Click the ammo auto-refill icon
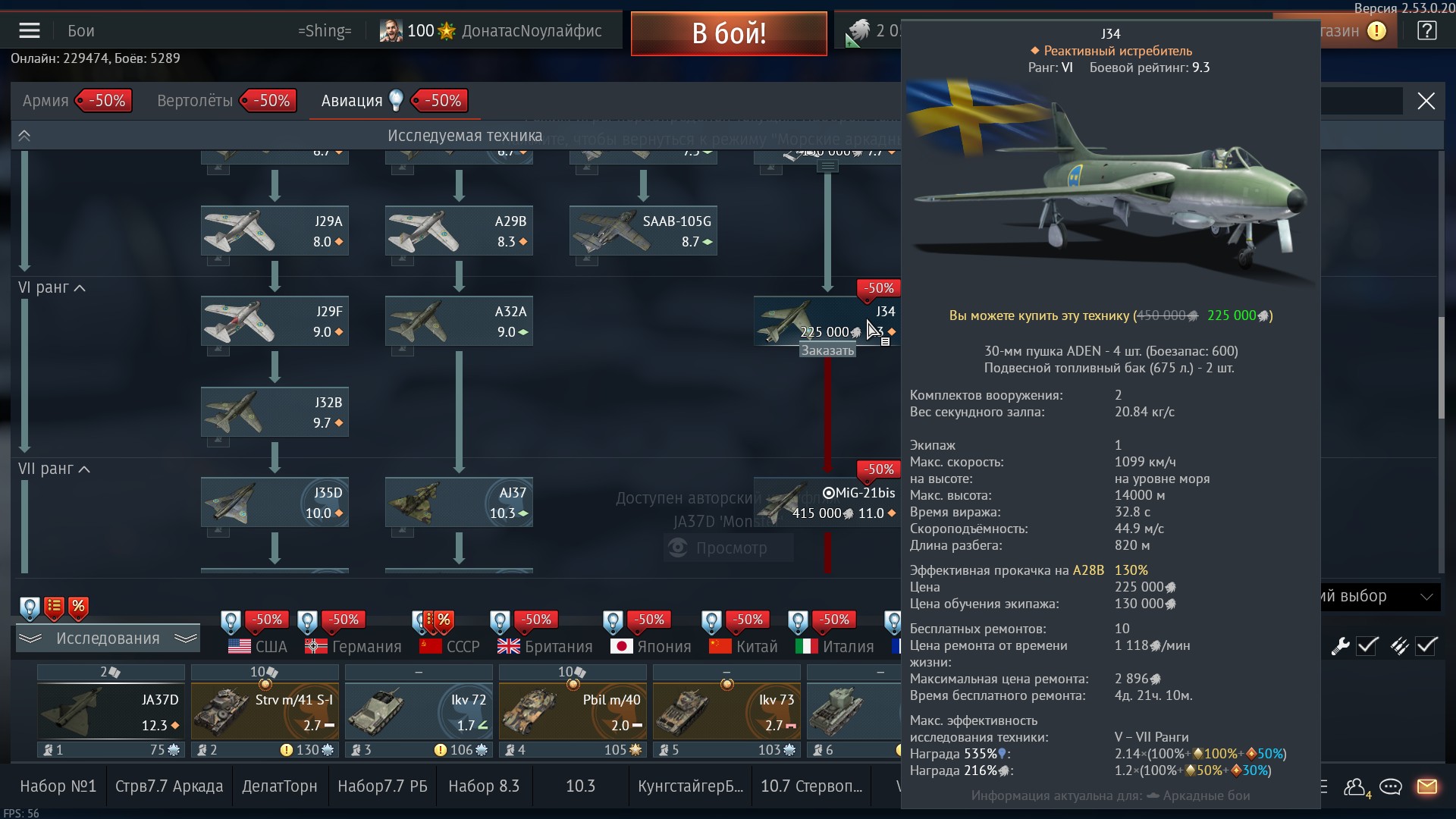1456x819 pixels. click(1399, 646)
